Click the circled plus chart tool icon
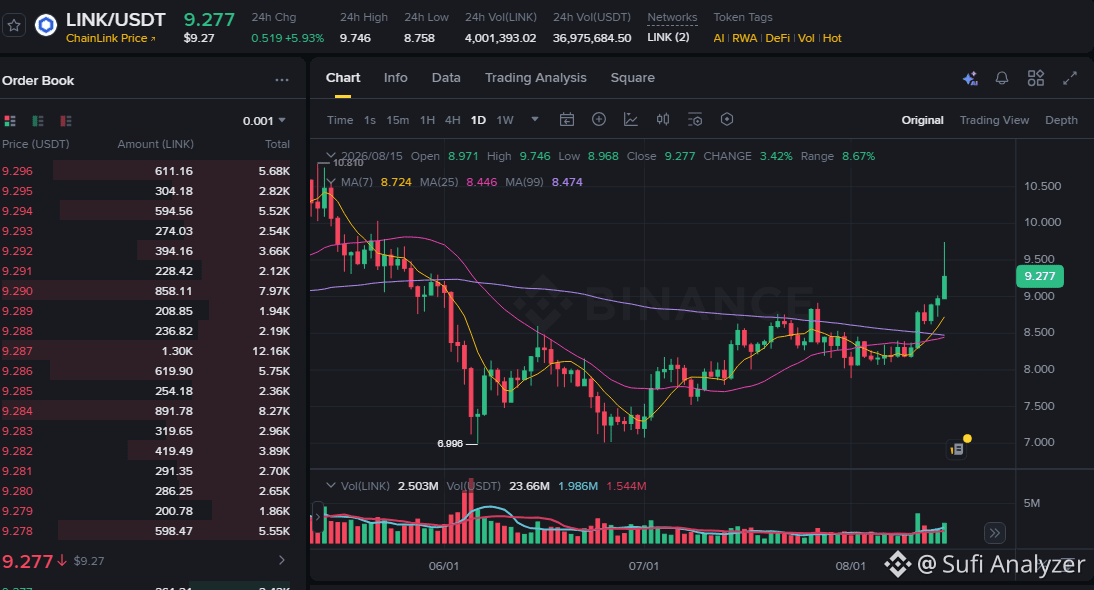Screen dimensions: 1094x590 tap(599, 119)
